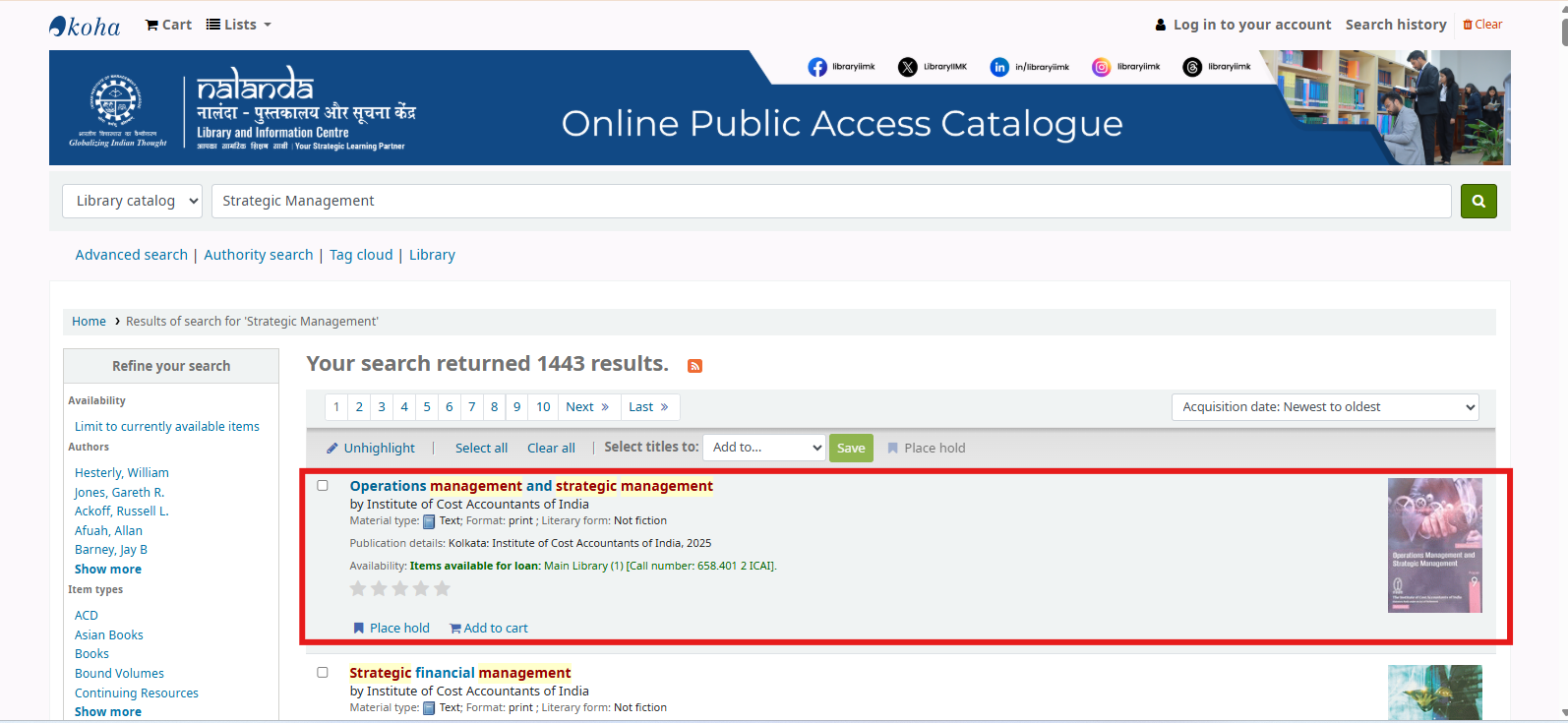This screenshot has width=1568, height=723.
Task: Open the Add to... list dropdown
Action: coord(763,448)
